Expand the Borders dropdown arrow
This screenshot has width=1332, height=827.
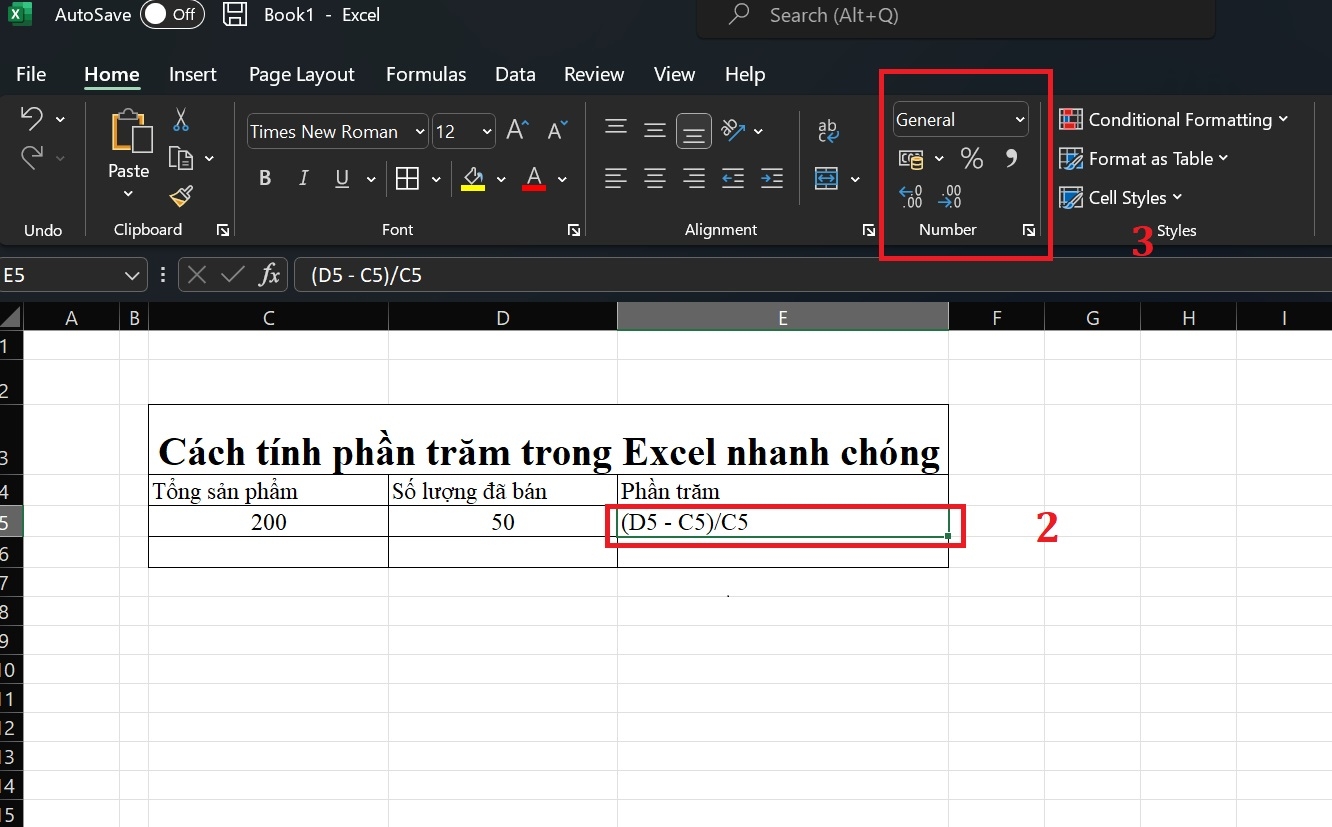click(x=436, y=178)
